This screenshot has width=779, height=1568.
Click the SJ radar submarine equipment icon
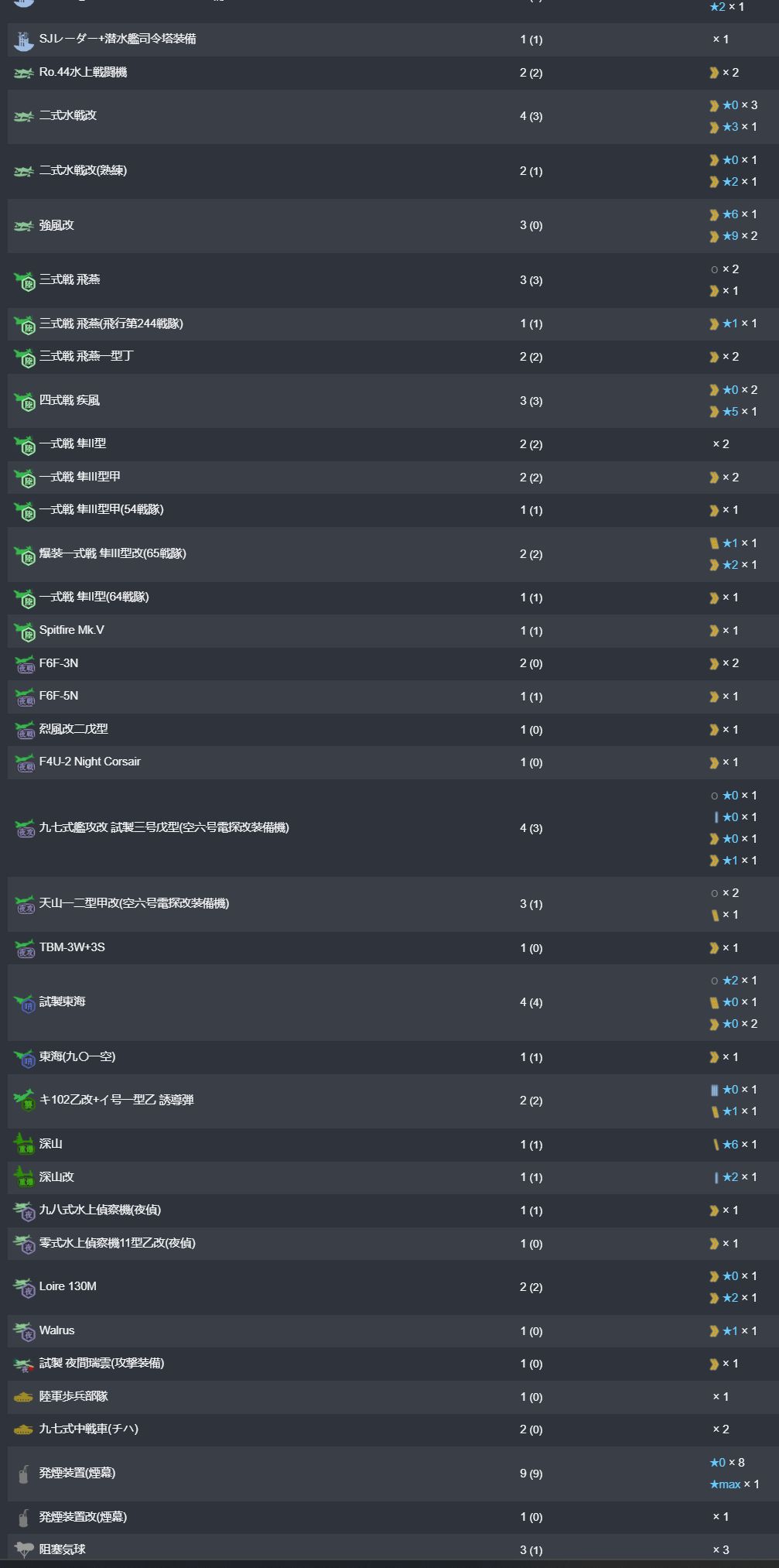(x=24, y=40)
